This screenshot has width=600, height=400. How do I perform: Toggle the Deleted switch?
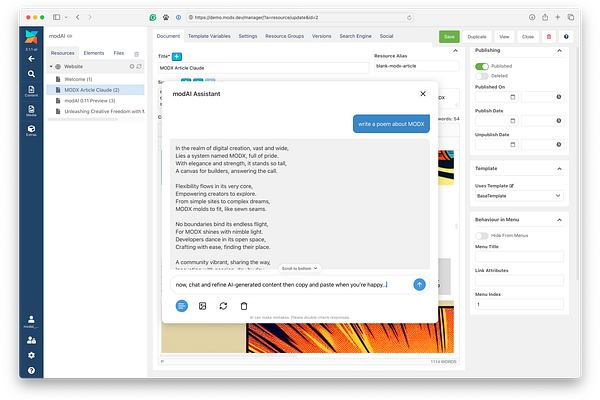pos(482,76)
